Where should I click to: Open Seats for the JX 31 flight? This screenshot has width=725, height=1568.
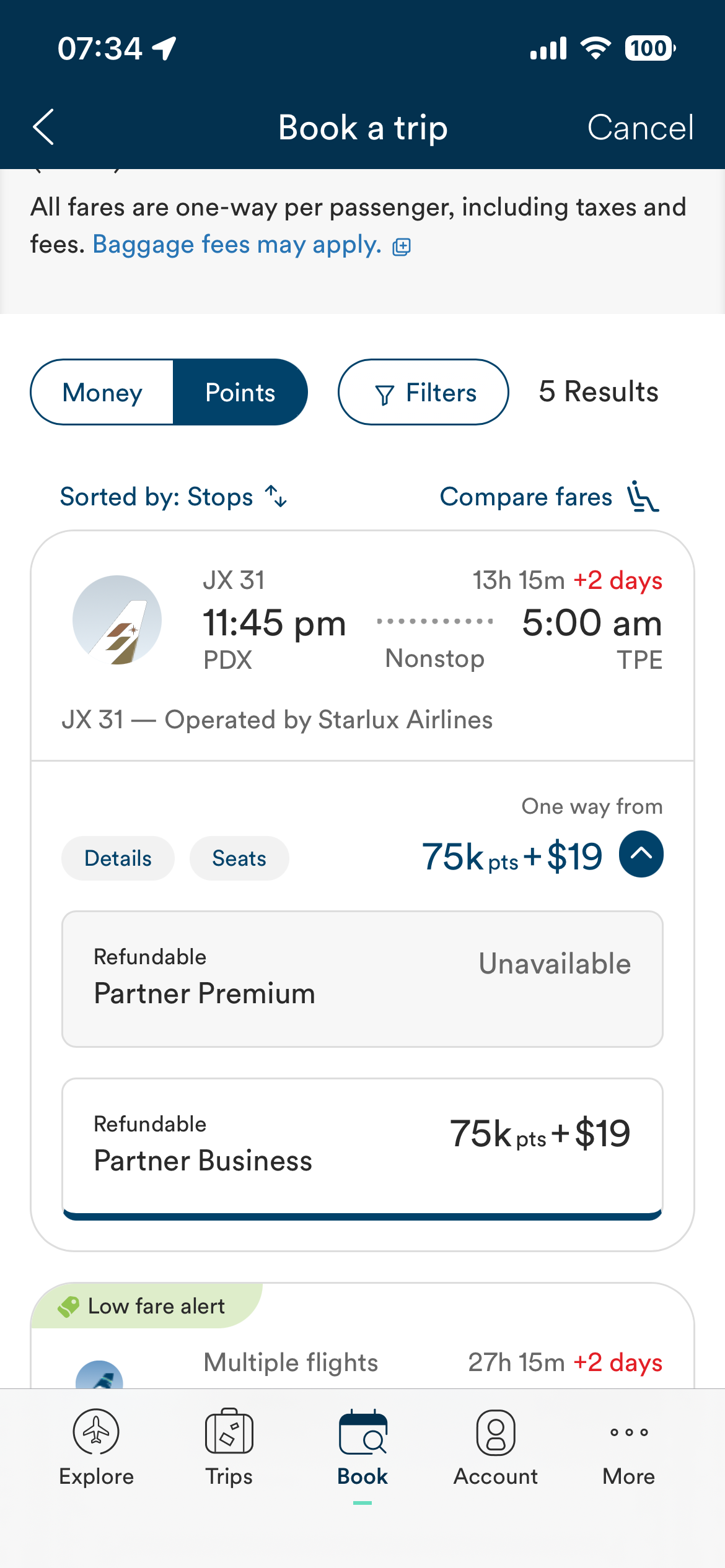(x=239, y=858)
